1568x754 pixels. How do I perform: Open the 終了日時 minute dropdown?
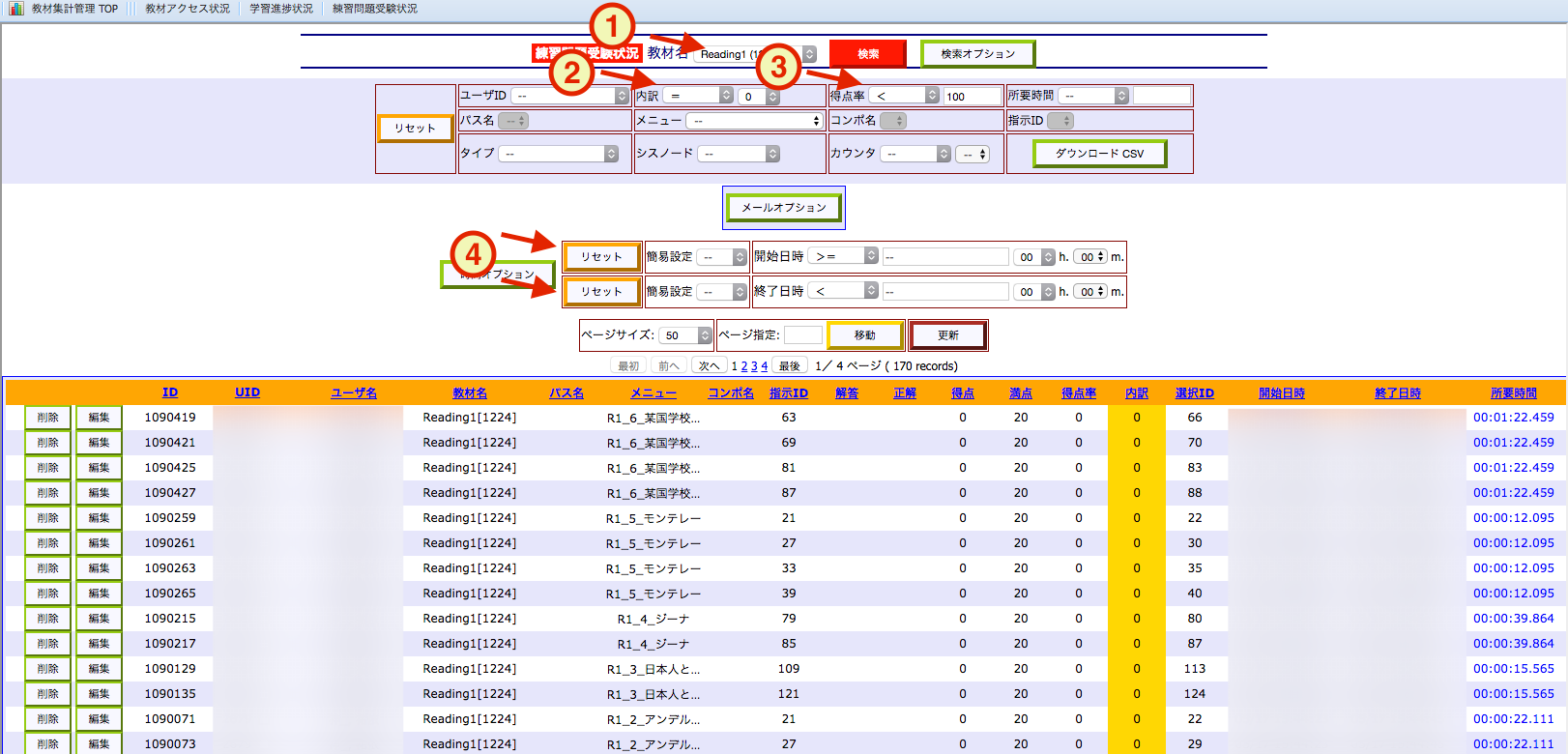pos(1090,292)
